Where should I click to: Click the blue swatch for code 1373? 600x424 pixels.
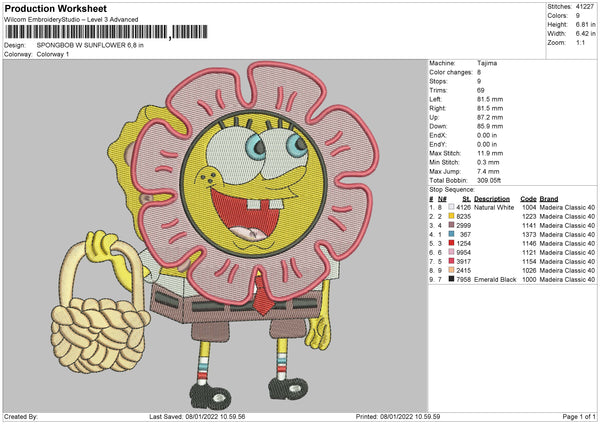[452, 234]
